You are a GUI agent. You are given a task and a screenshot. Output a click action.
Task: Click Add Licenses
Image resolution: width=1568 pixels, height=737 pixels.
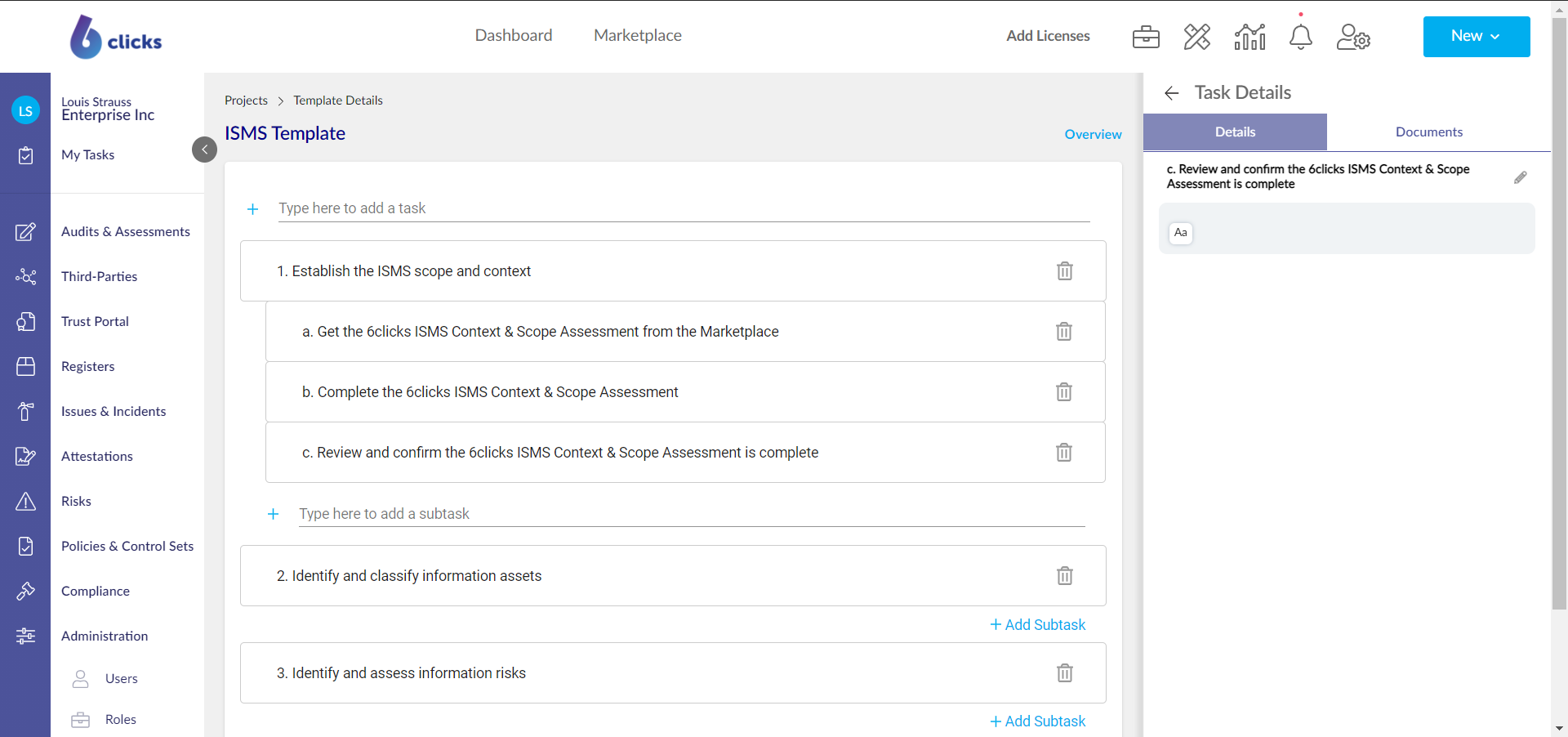(x=1048, y=36)
